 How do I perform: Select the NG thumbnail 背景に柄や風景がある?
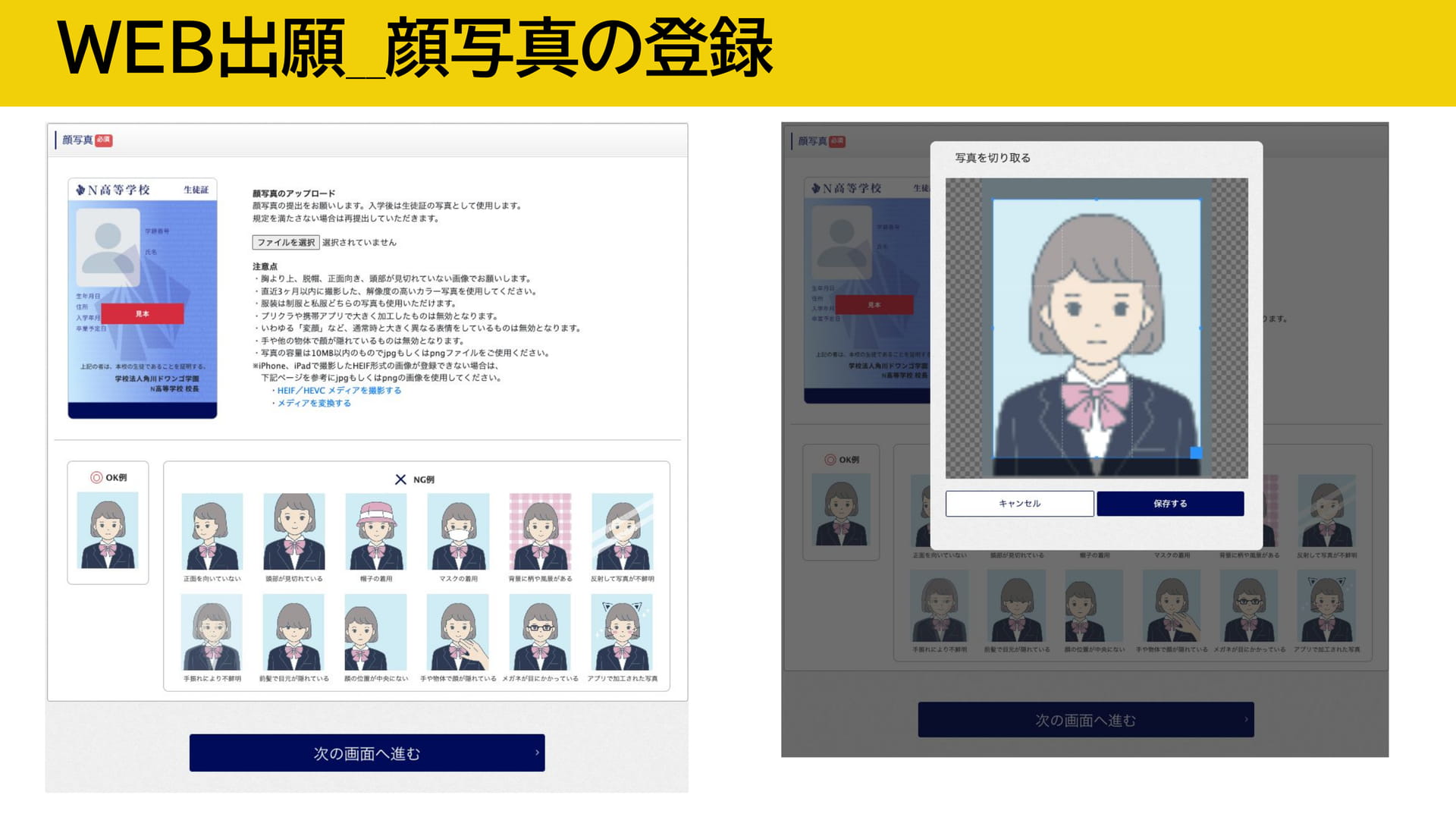pyautogui.click(x=540, y=531)
